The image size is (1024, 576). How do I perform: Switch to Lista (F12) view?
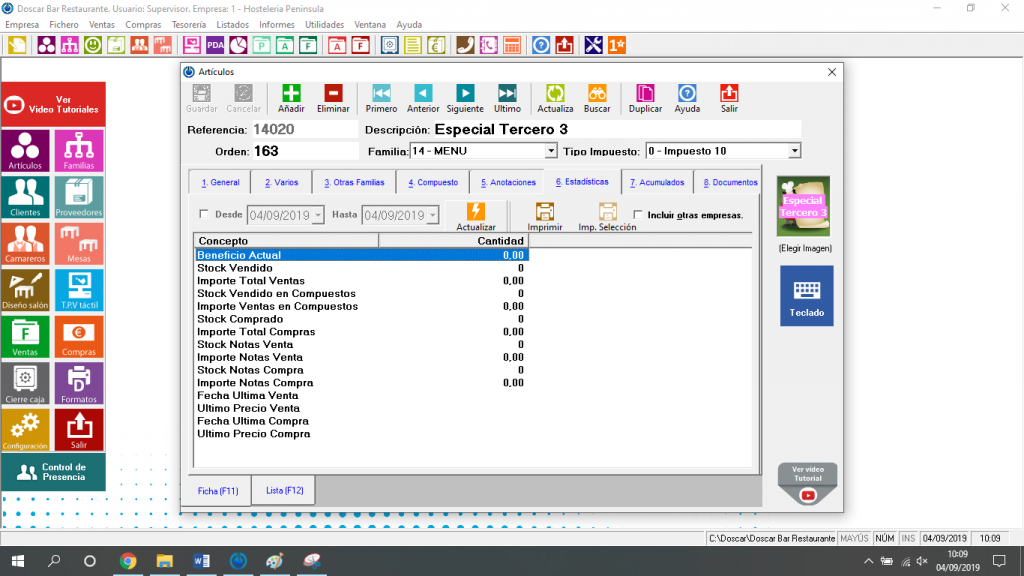285,490
